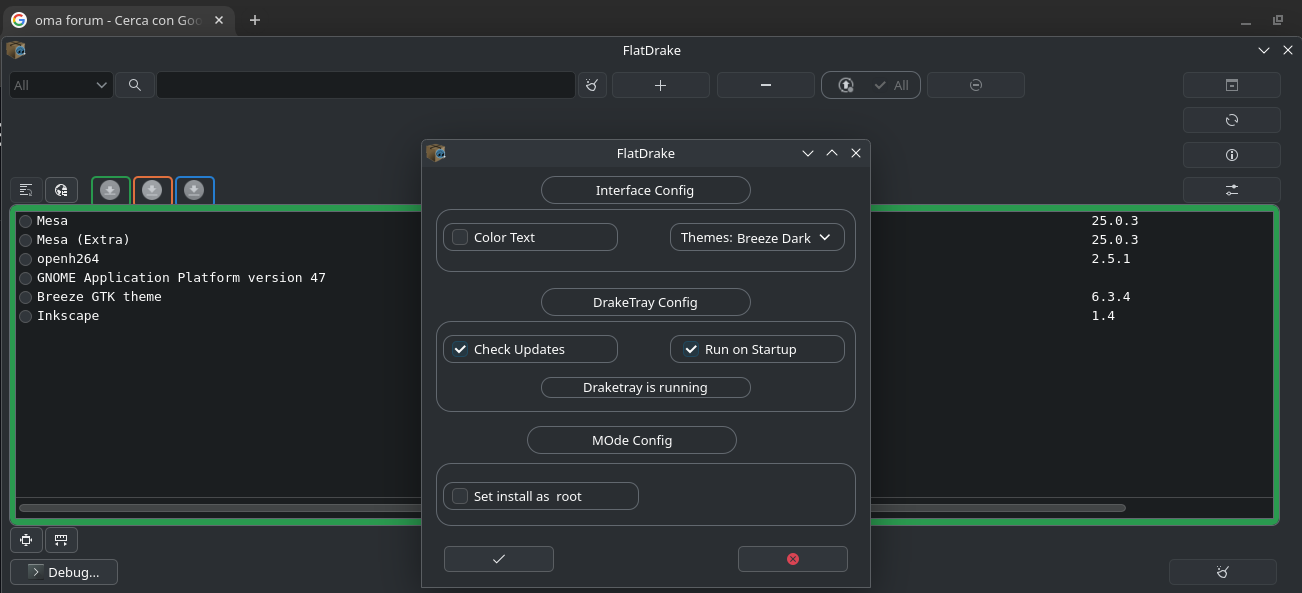This screenshot has width=1302, height=593.
Task: Click into the search text field
Action: click(x=366, y=85)
